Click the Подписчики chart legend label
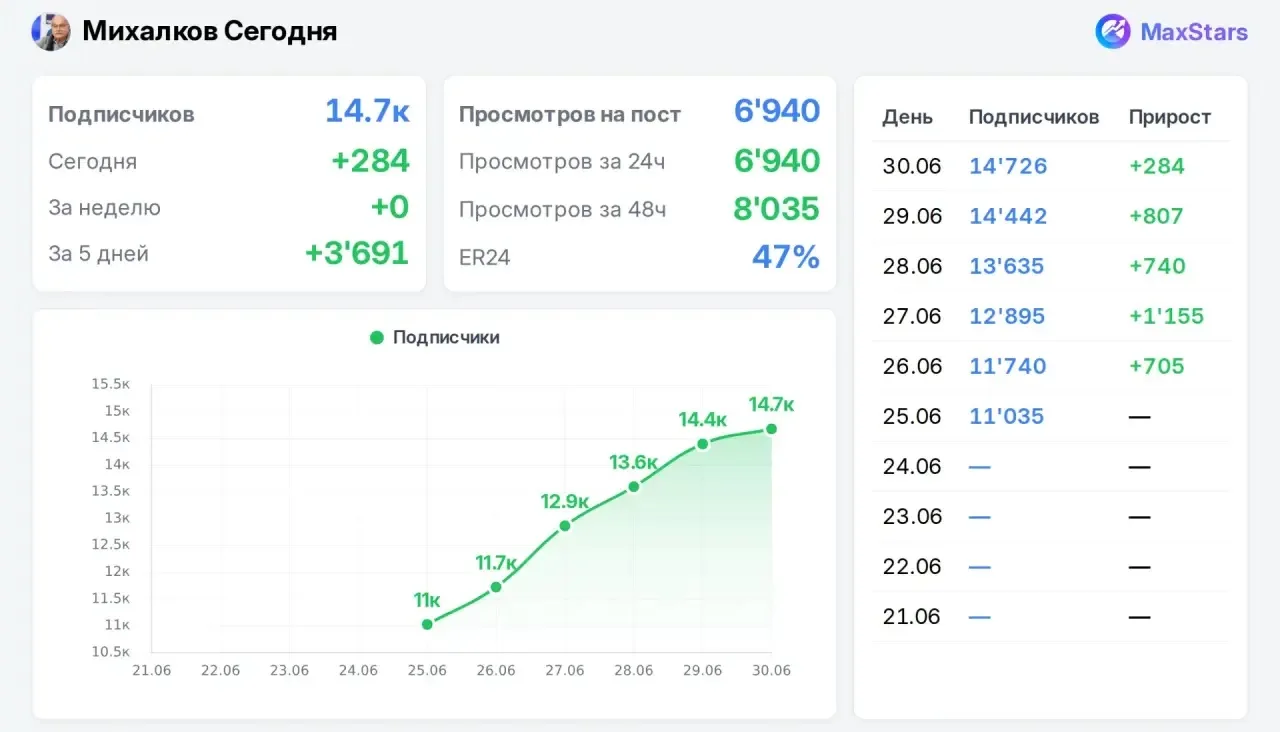This screenshot has height=732, width=1280. 446,338
